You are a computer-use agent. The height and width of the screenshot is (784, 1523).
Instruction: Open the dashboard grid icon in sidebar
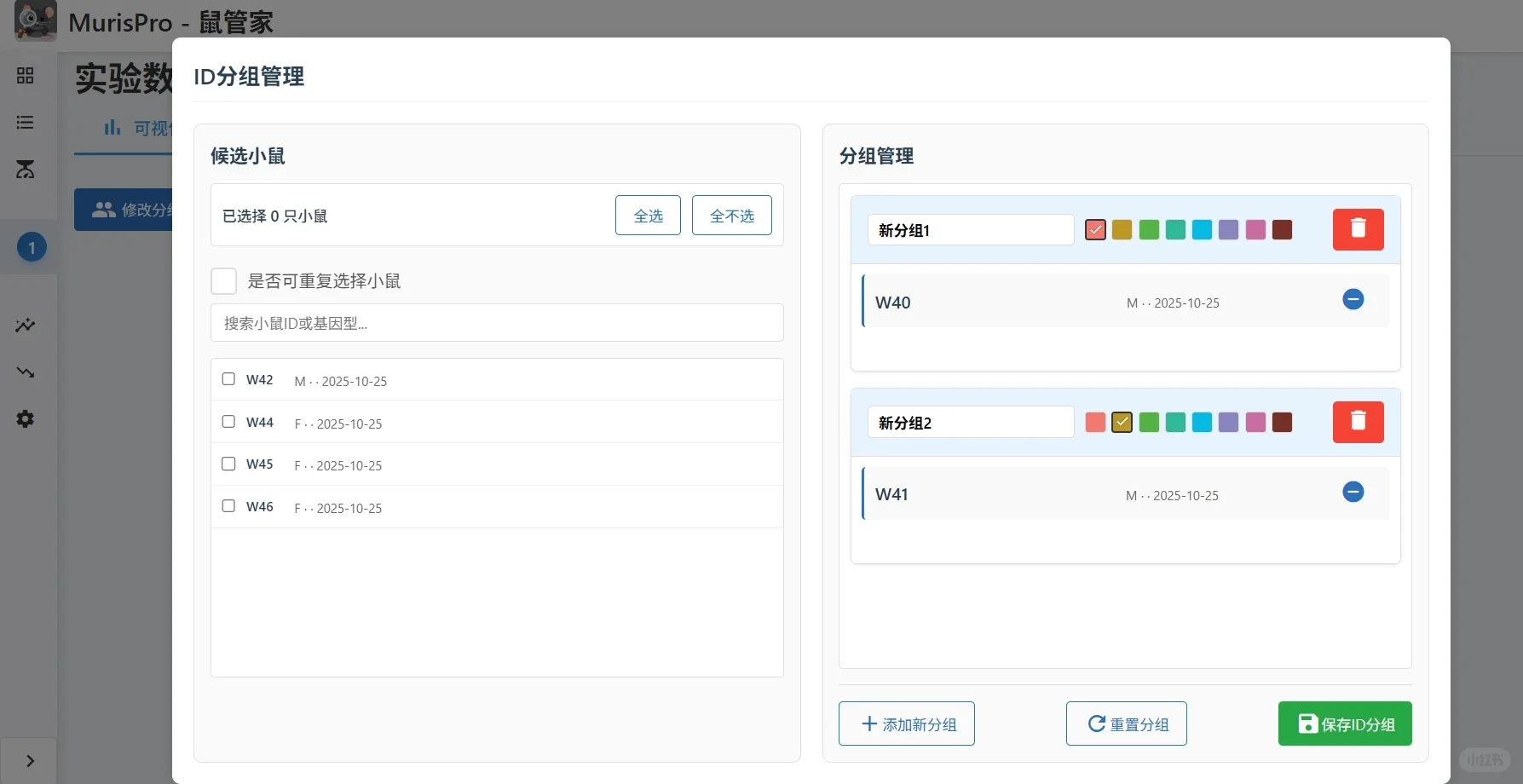(x=26, y=76)
